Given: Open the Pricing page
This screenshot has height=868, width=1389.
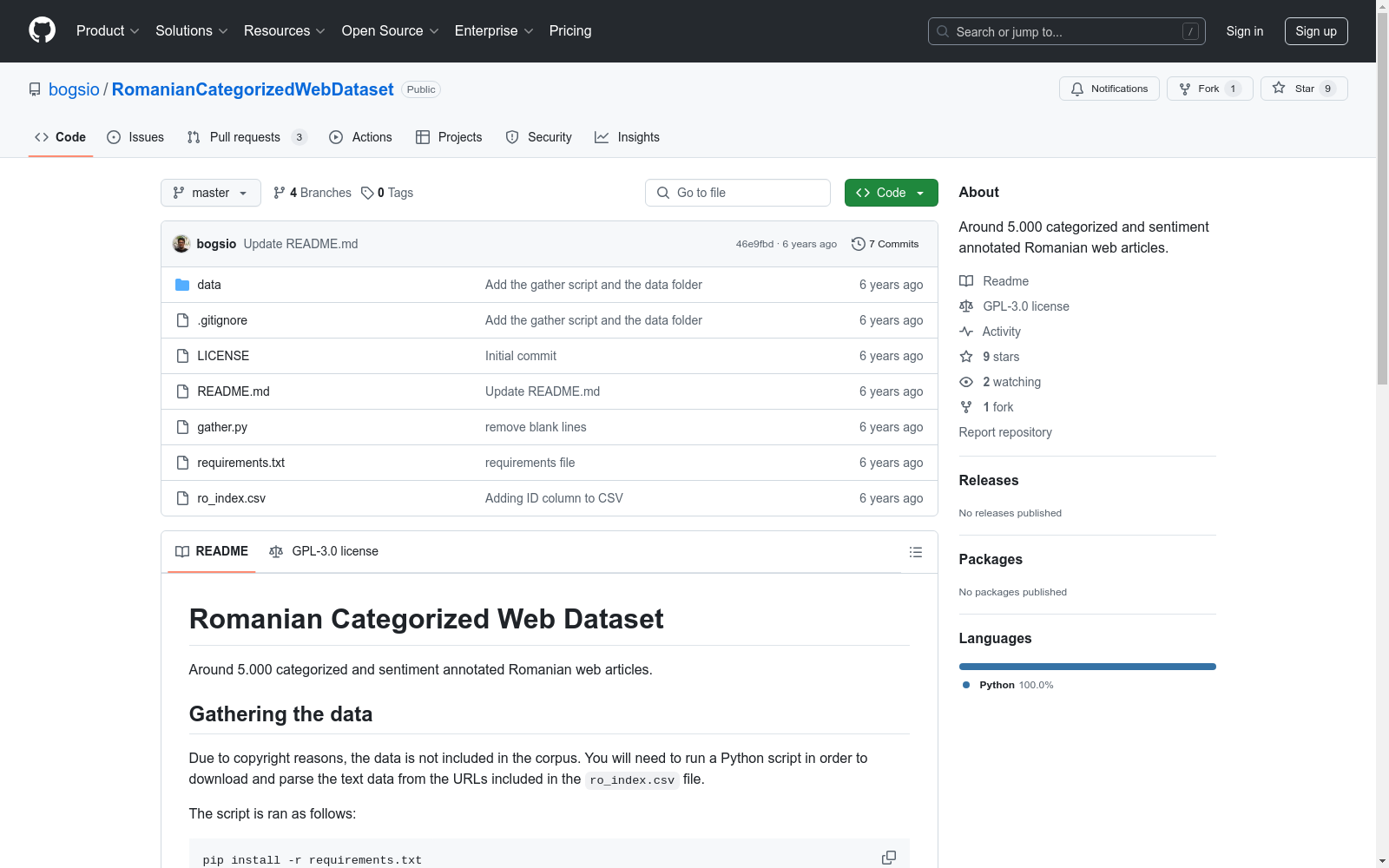Looking at the screenshot, I should 570,30.
